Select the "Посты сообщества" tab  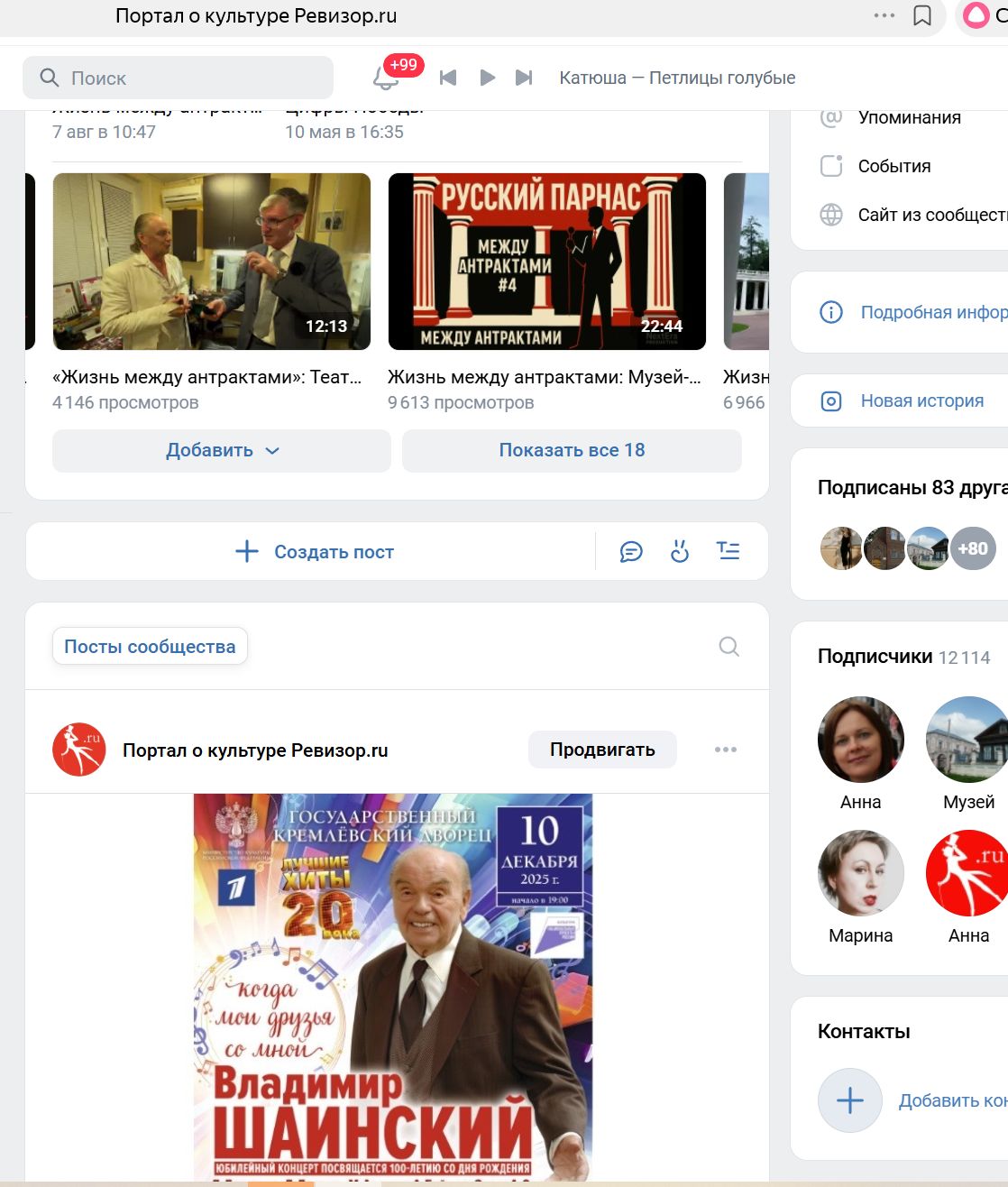150,647
